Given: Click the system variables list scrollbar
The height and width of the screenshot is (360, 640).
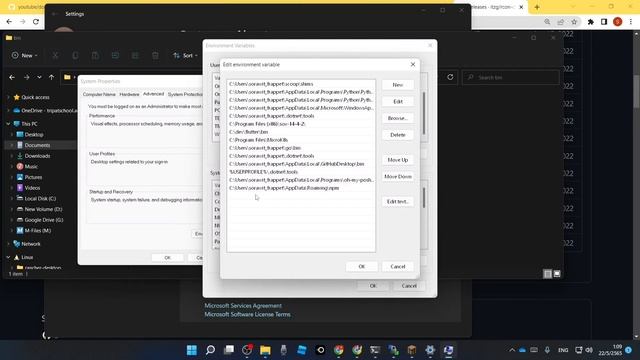Looking at the screenshot, I should click(x=424, y=198).
